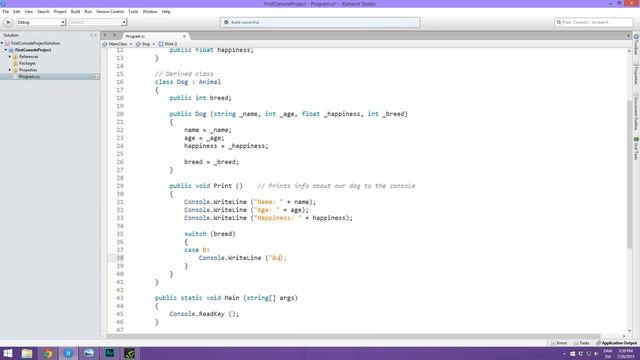Close the Solution pad
The image size is (640, 360).
pyautogui.click(x=96, y=35)
